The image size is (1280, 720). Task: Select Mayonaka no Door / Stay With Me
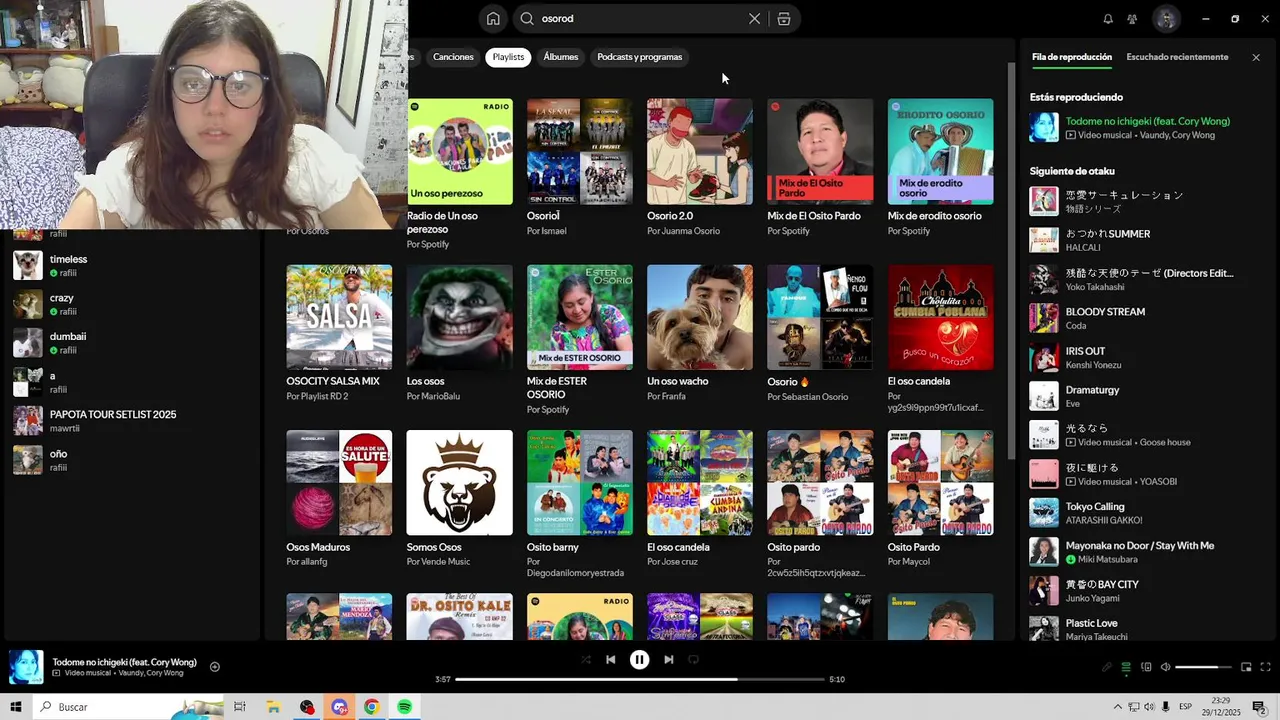1140,552
